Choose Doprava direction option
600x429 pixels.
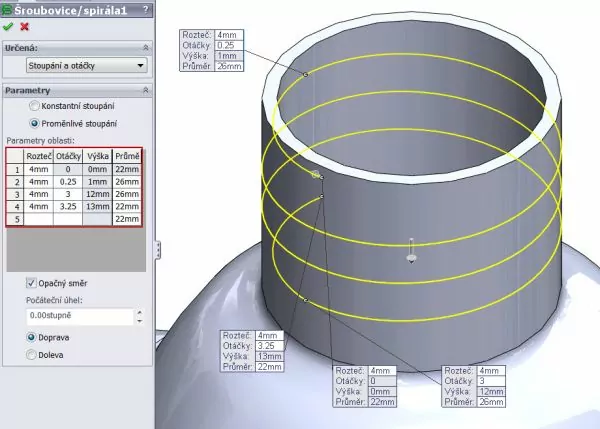coord(31,337)
